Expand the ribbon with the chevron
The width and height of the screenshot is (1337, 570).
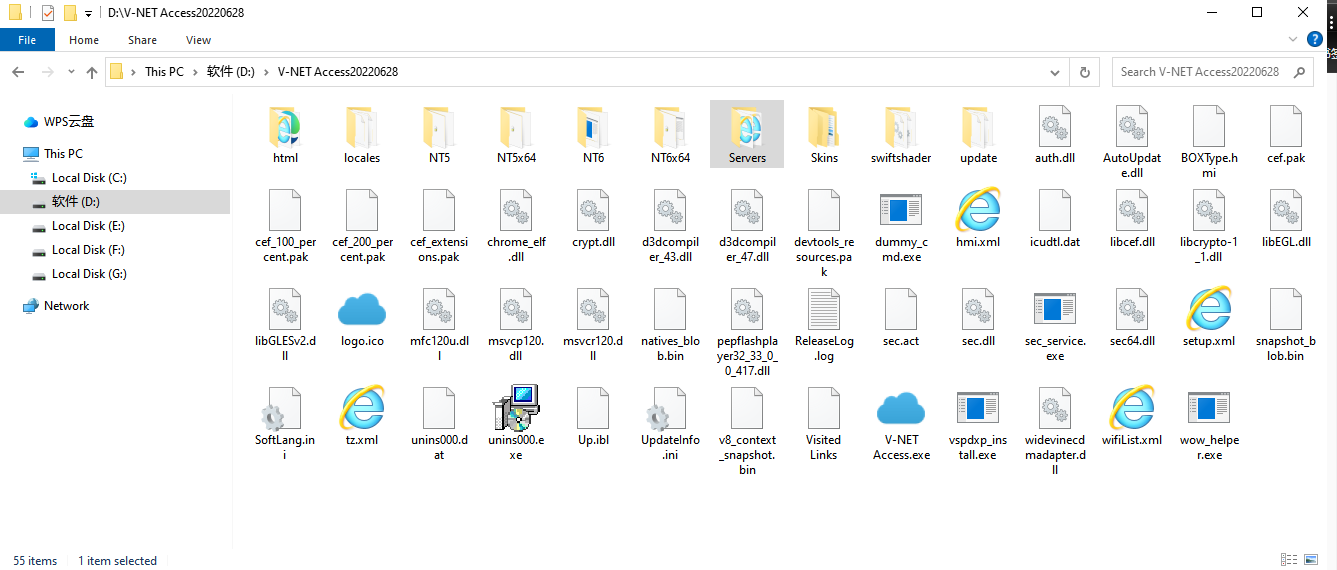point(1291,39)
